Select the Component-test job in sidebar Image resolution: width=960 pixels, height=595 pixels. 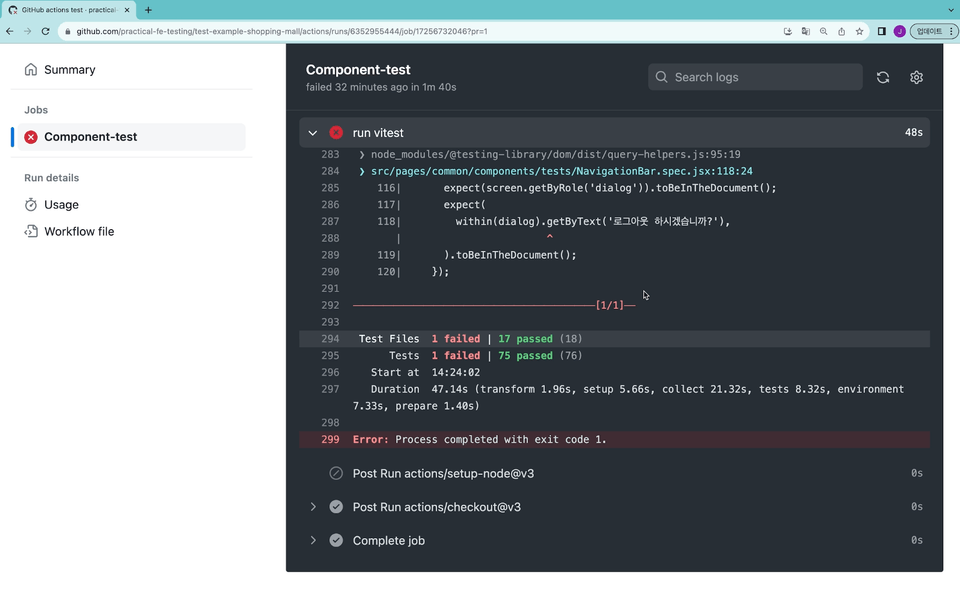point(90,137)
